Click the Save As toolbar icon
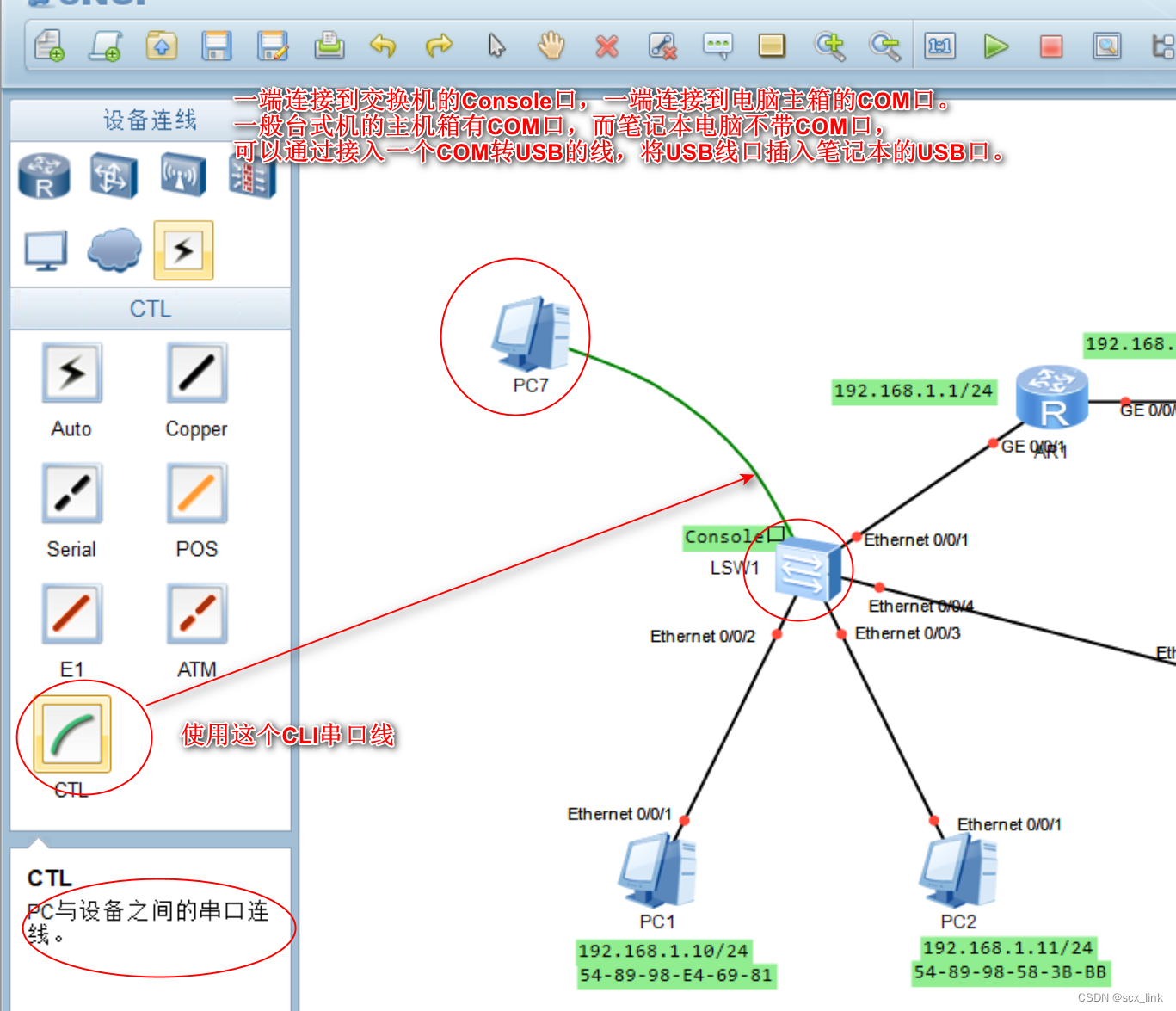The image size is (1176, 1011). click(273, 45)
